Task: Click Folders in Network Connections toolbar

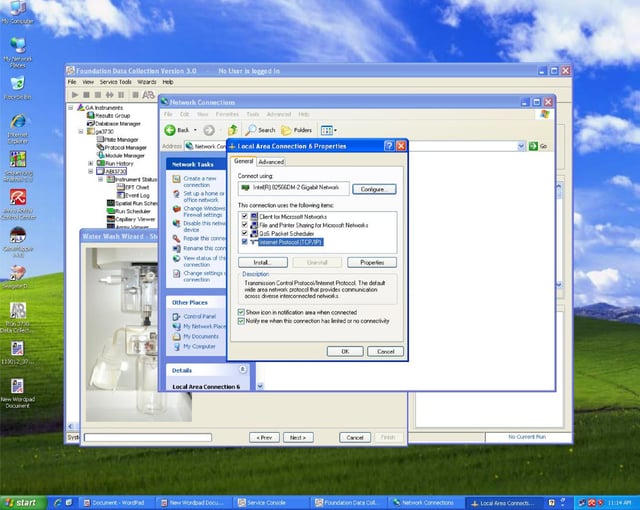Action: point(297,130)
